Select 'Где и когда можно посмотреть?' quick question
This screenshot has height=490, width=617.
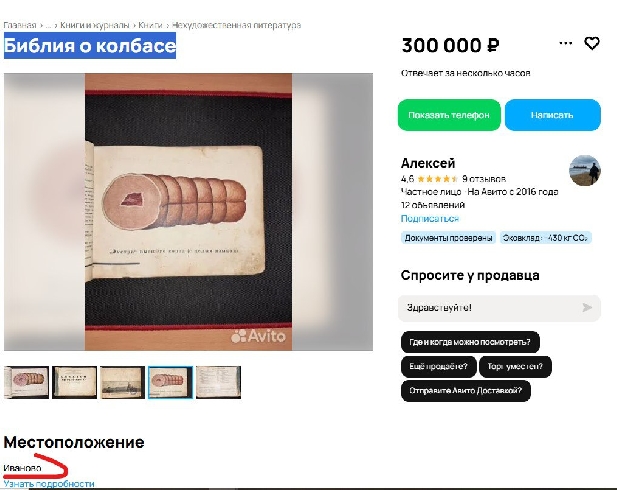pos(470,342)
